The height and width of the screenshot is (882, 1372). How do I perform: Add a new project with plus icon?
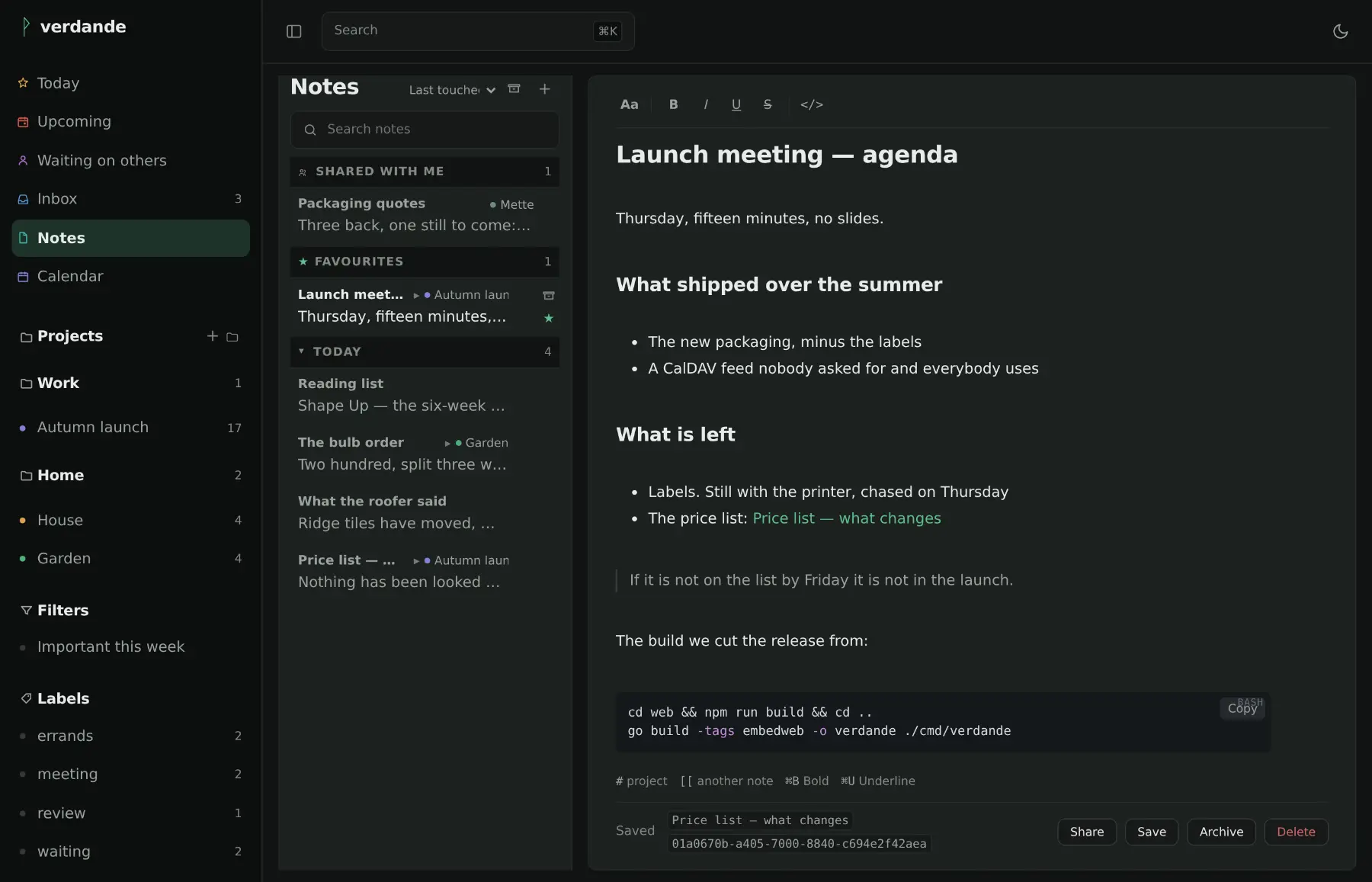[212, 336]
